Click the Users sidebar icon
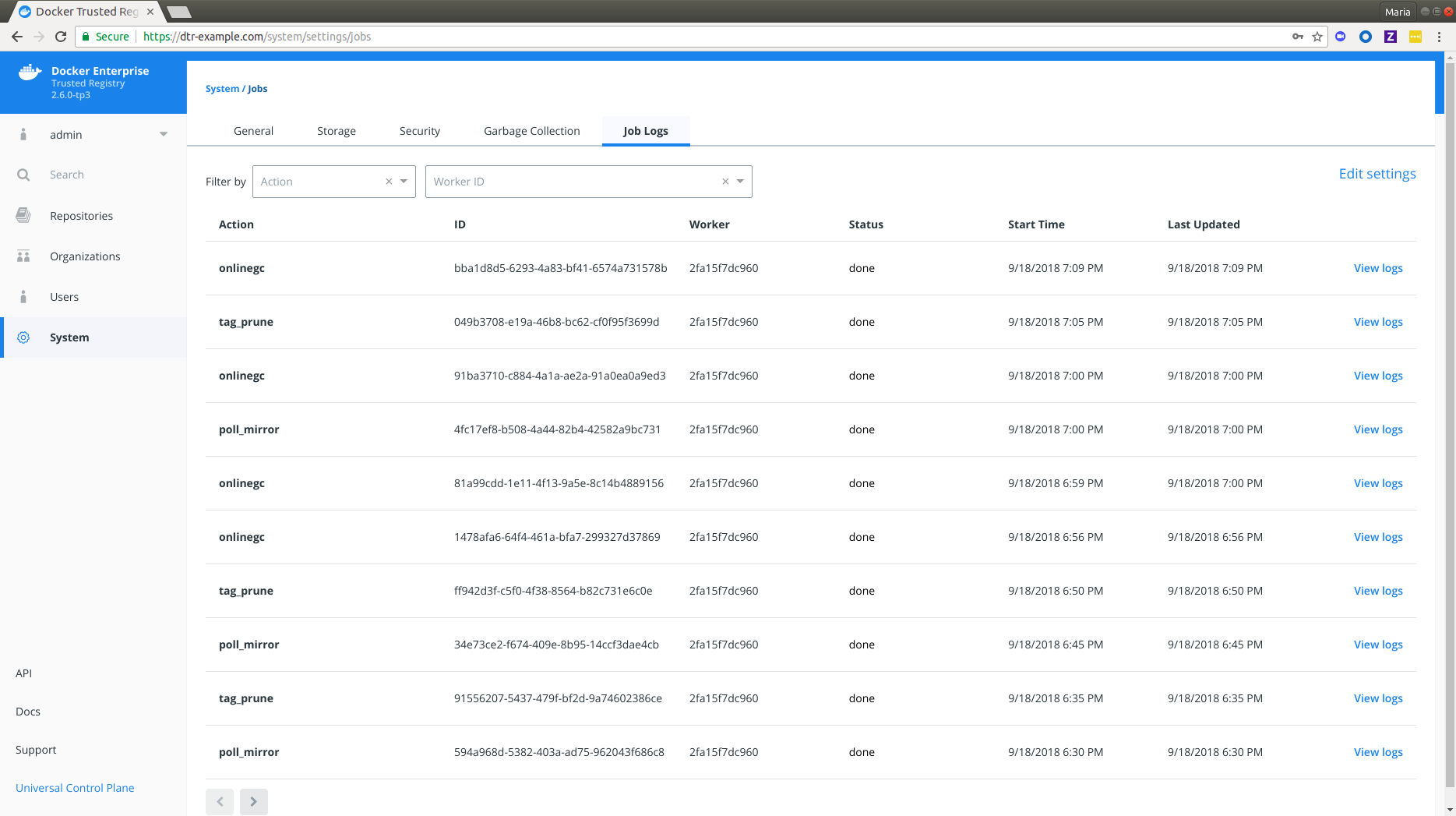 (x=23, y=297)
